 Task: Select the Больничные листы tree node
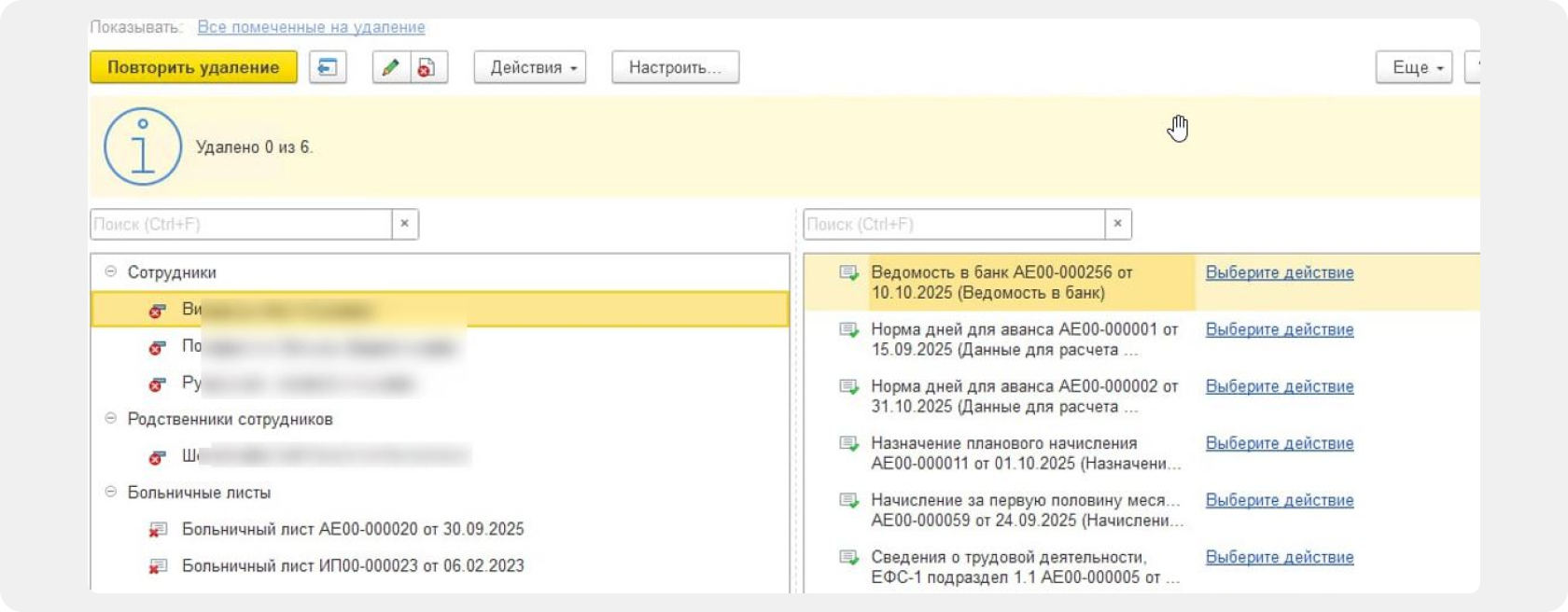tap(199, 493)
